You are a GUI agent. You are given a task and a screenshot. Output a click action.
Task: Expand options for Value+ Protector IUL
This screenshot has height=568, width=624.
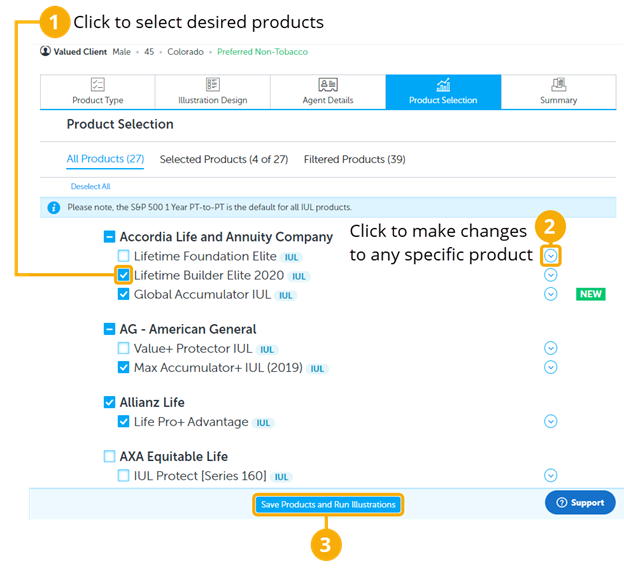(x=550, y=348)
